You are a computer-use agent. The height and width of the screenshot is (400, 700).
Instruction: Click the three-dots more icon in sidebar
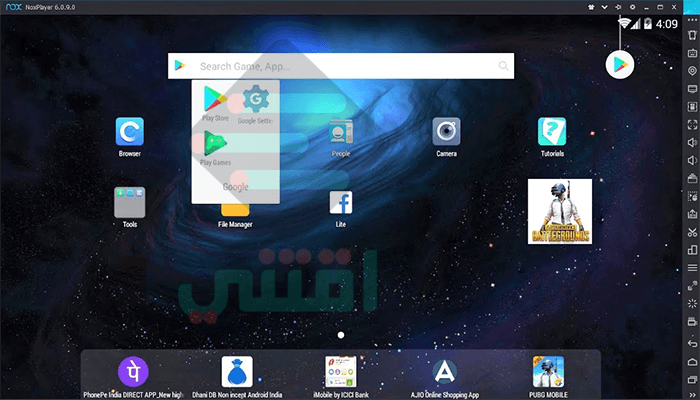click(x=692, y=20)
